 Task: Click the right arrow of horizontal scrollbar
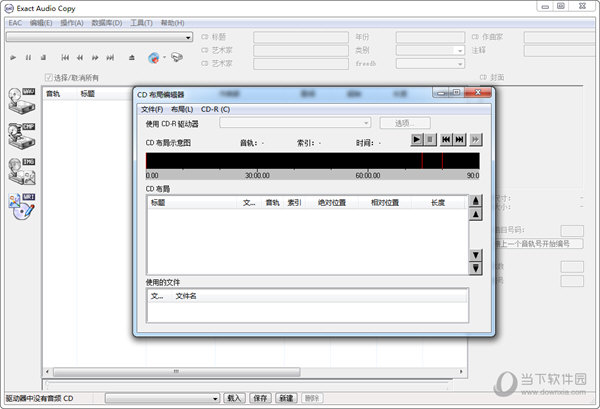coord(461,372)
